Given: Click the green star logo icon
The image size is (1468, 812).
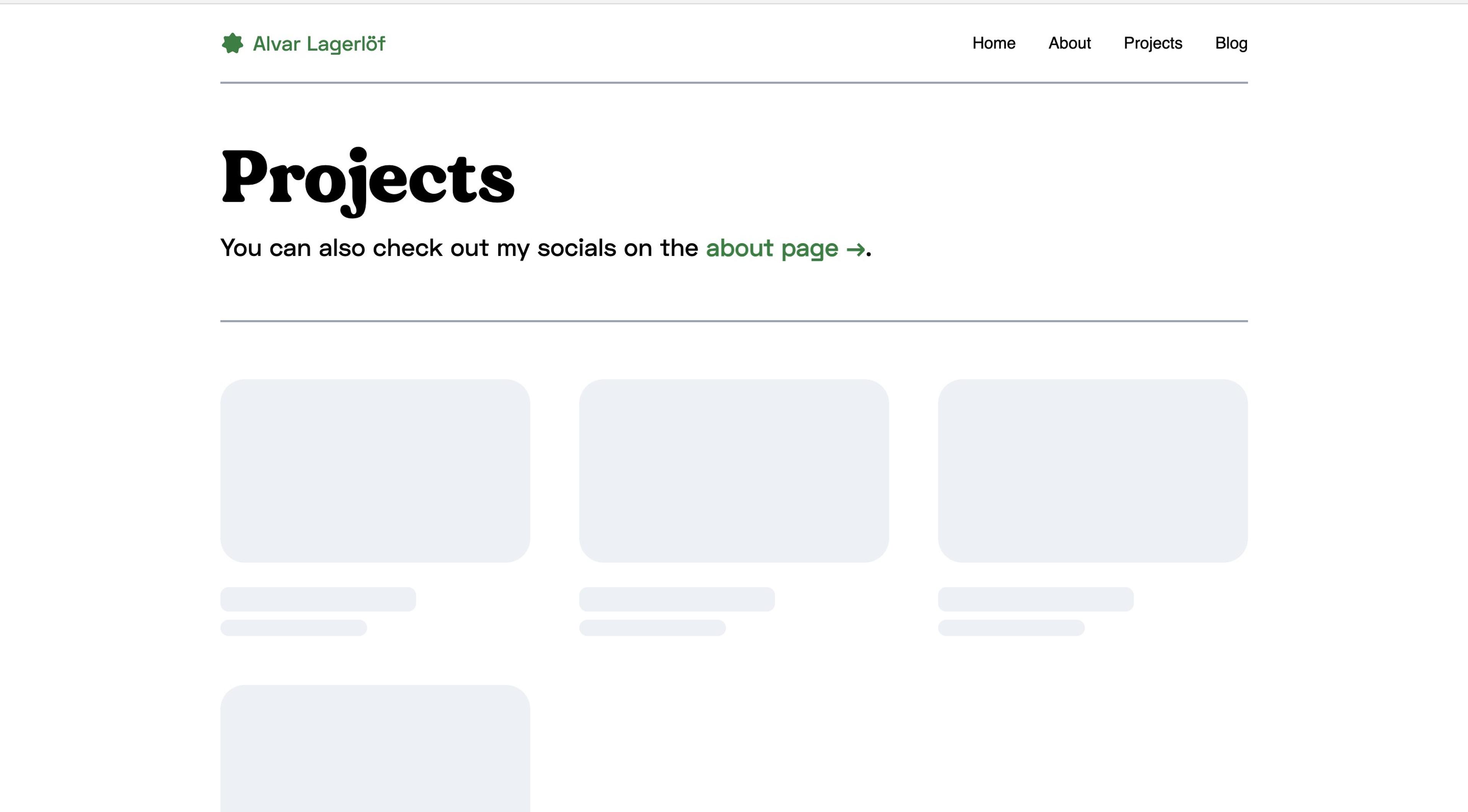Looking at the screenshot, I should pos(232,43).
